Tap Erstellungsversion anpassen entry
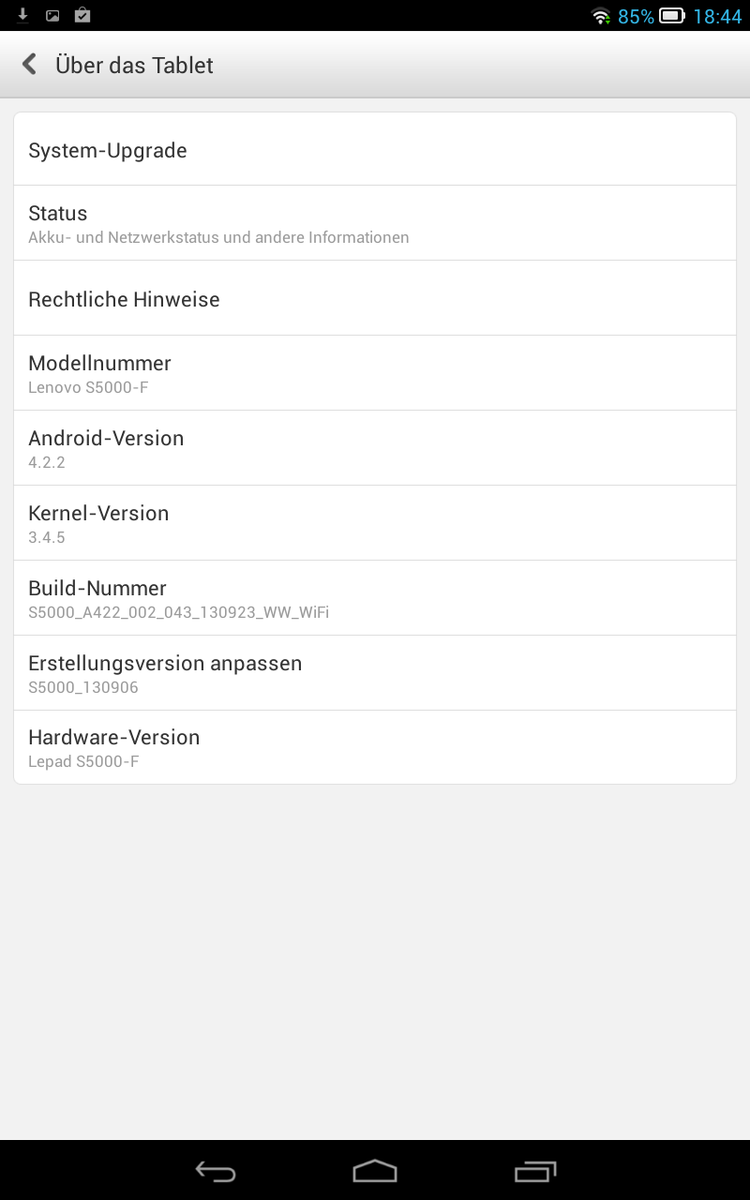 375,673
